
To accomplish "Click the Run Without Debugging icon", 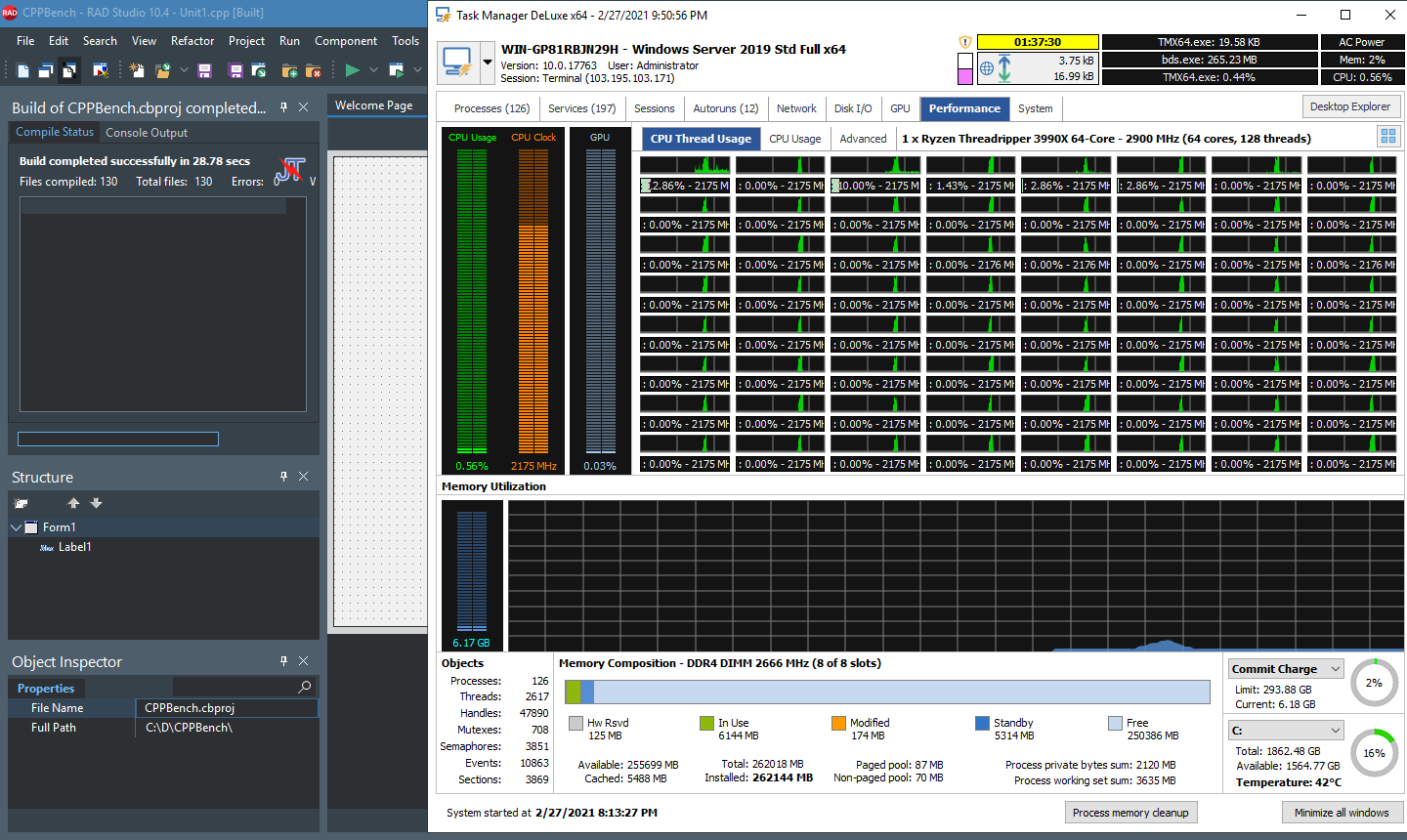I will 396,70.
